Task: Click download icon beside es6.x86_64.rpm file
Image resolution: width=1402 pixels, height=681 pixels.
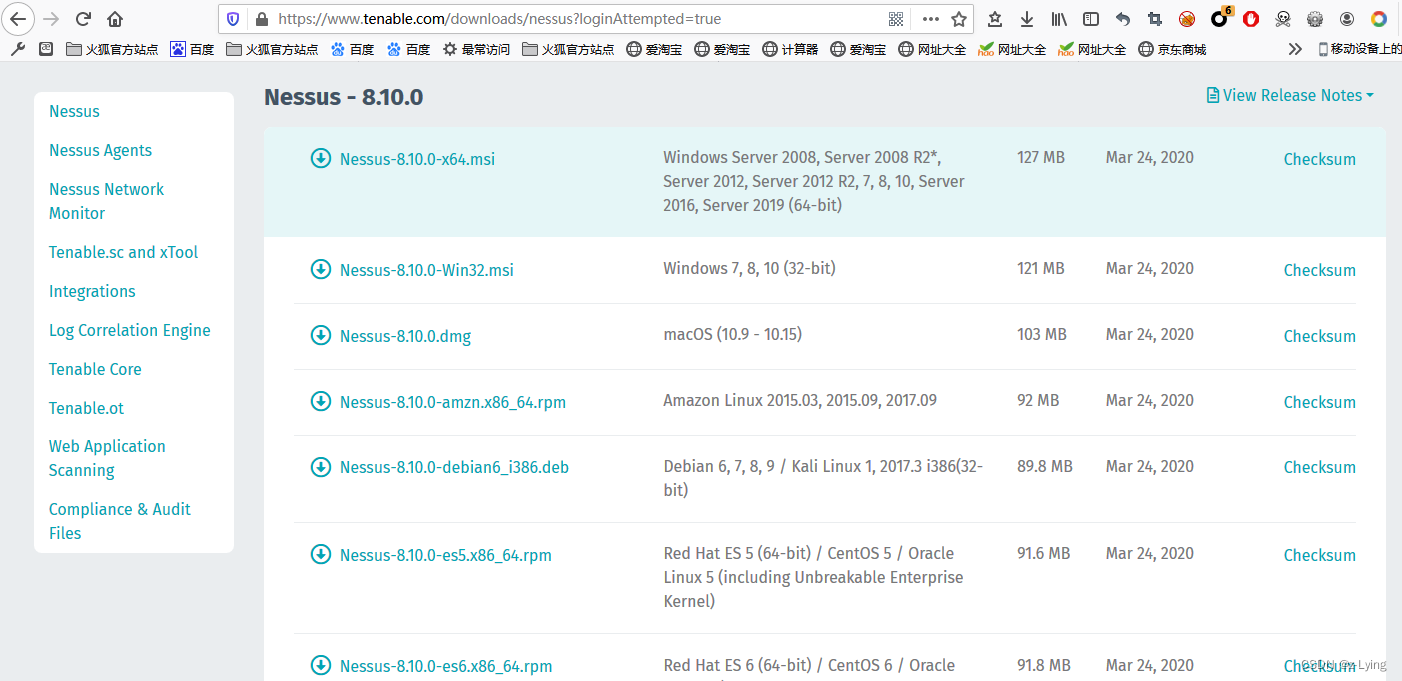Action: [x=320, y=665]
